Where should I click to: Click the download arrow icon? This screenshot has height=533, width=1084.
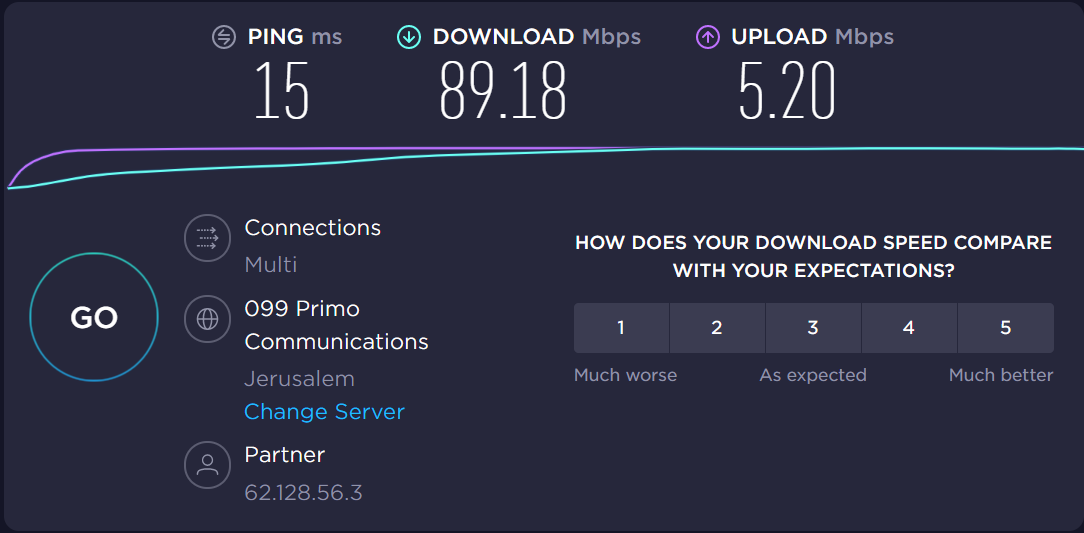[x=408, y=38]
